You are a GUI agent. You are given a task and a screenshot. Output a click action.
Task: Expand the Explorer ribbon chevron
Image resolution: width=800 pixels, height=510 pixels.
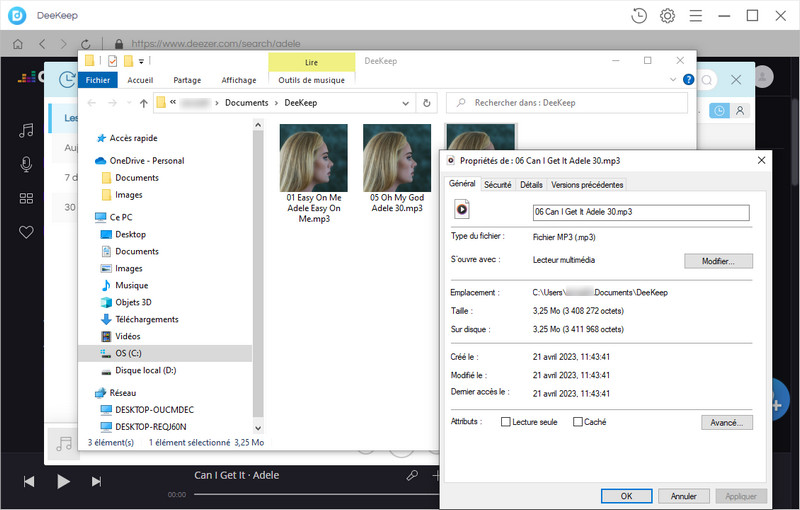(672, 80)
